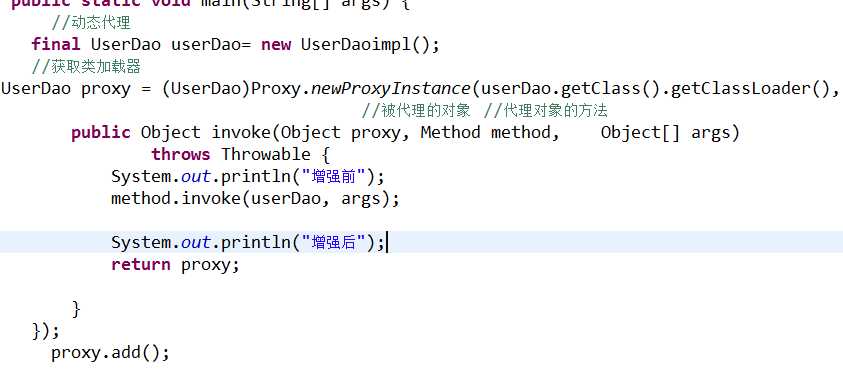843x371 pixels.
Task: Click the "public" keyword of invoke method
Action: [x=101, y=133]
